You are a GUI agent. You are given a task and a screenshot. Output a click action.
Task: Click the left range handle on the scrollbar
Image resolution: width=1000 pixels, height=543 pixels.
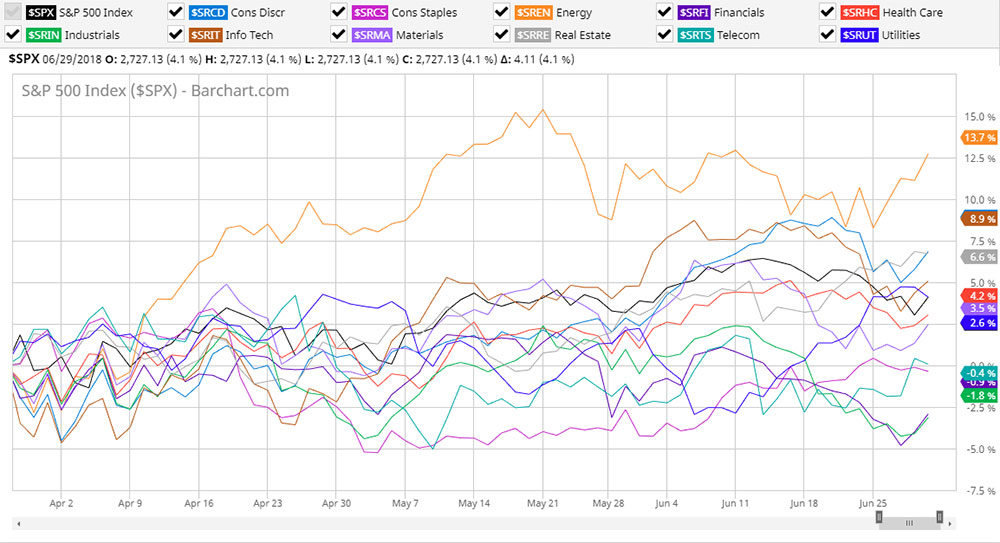point(879,518)
